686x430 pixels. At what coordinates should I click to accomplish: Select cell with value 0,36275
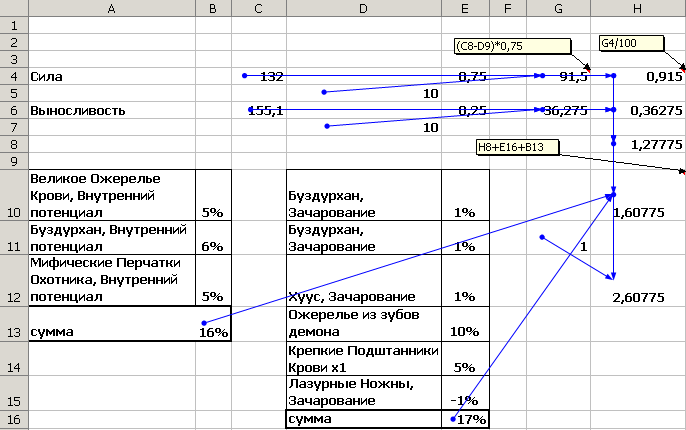pos(638,110)
